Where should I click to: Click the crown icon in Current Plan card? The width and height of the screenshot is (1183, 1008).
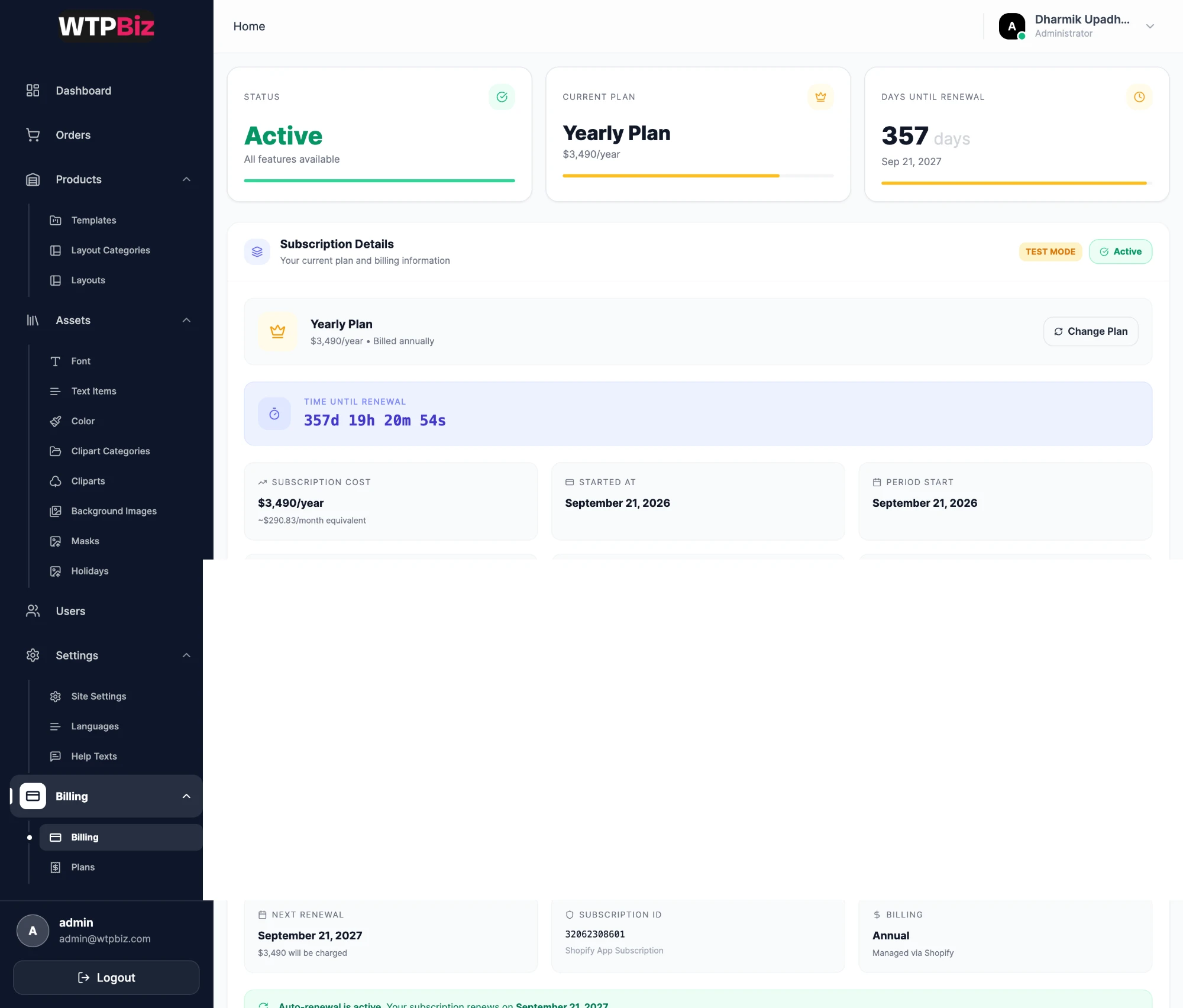820,97
